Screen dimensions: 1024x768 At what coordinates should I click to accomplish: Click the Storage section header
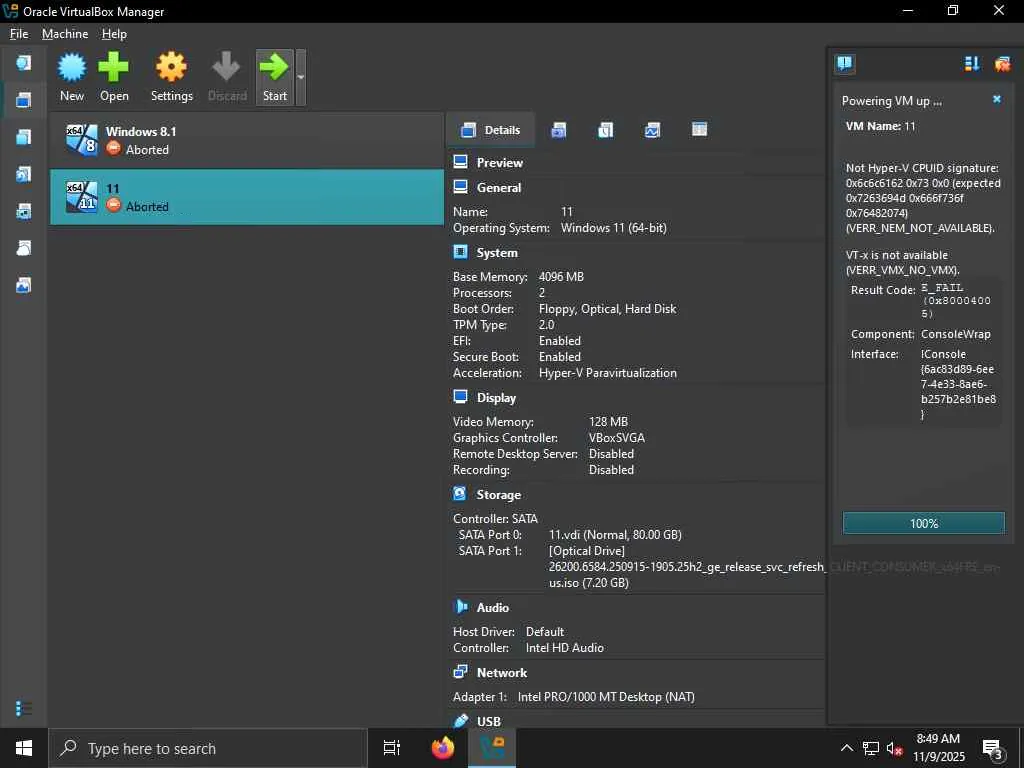point(498,495)
